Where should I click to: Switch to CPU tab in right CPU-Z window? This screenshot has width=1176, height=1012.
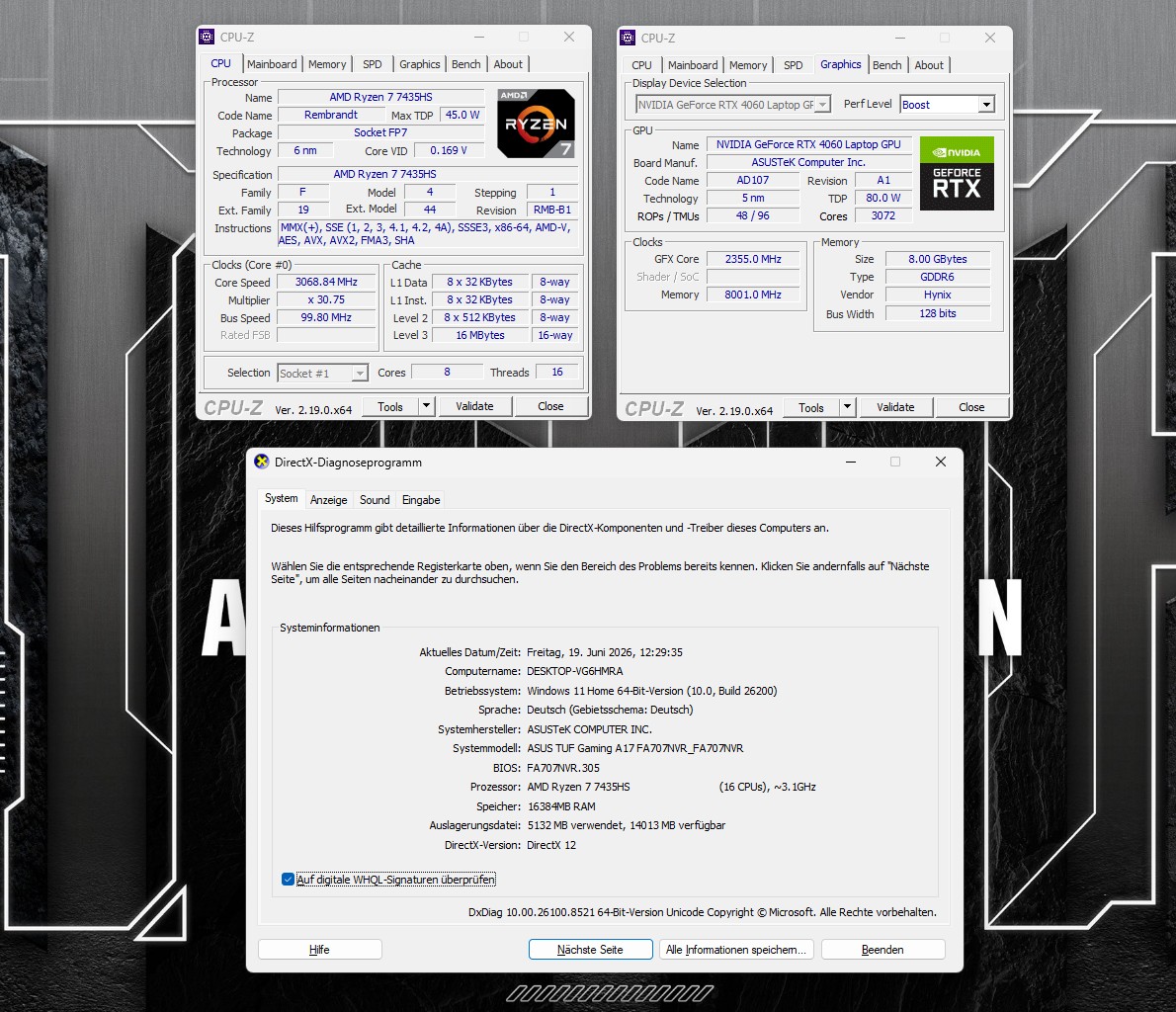641,65
